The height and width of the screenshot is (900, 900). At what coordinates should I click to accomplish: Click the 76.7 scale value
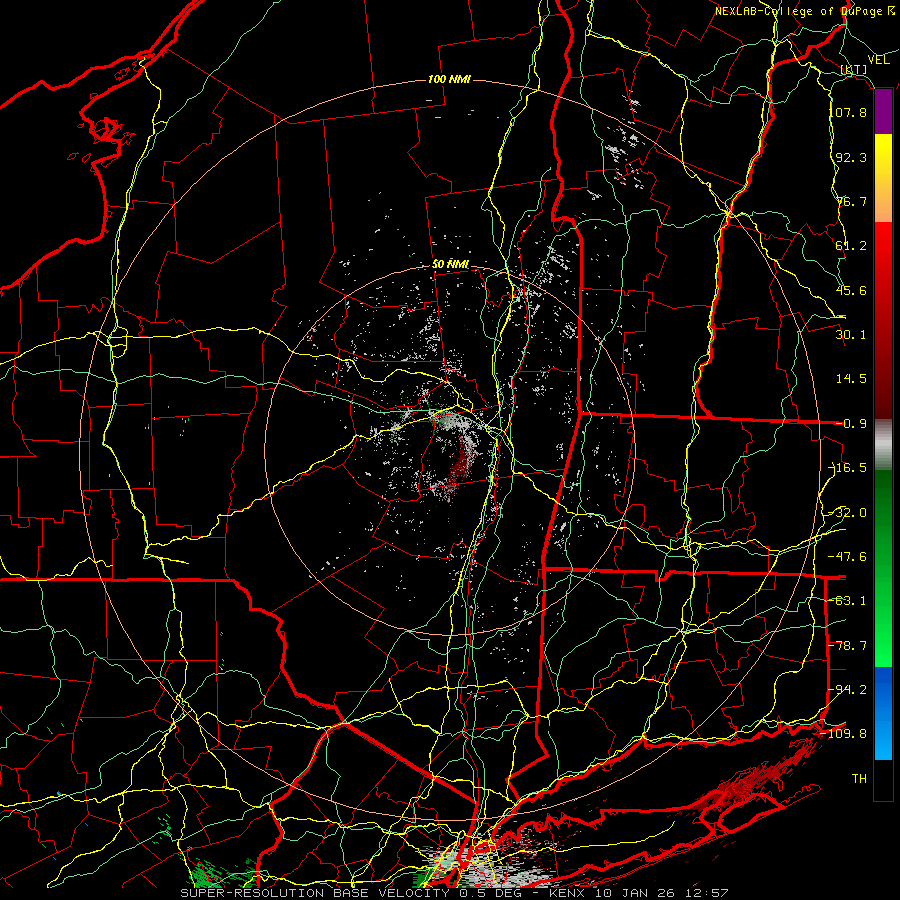(851, 201)
